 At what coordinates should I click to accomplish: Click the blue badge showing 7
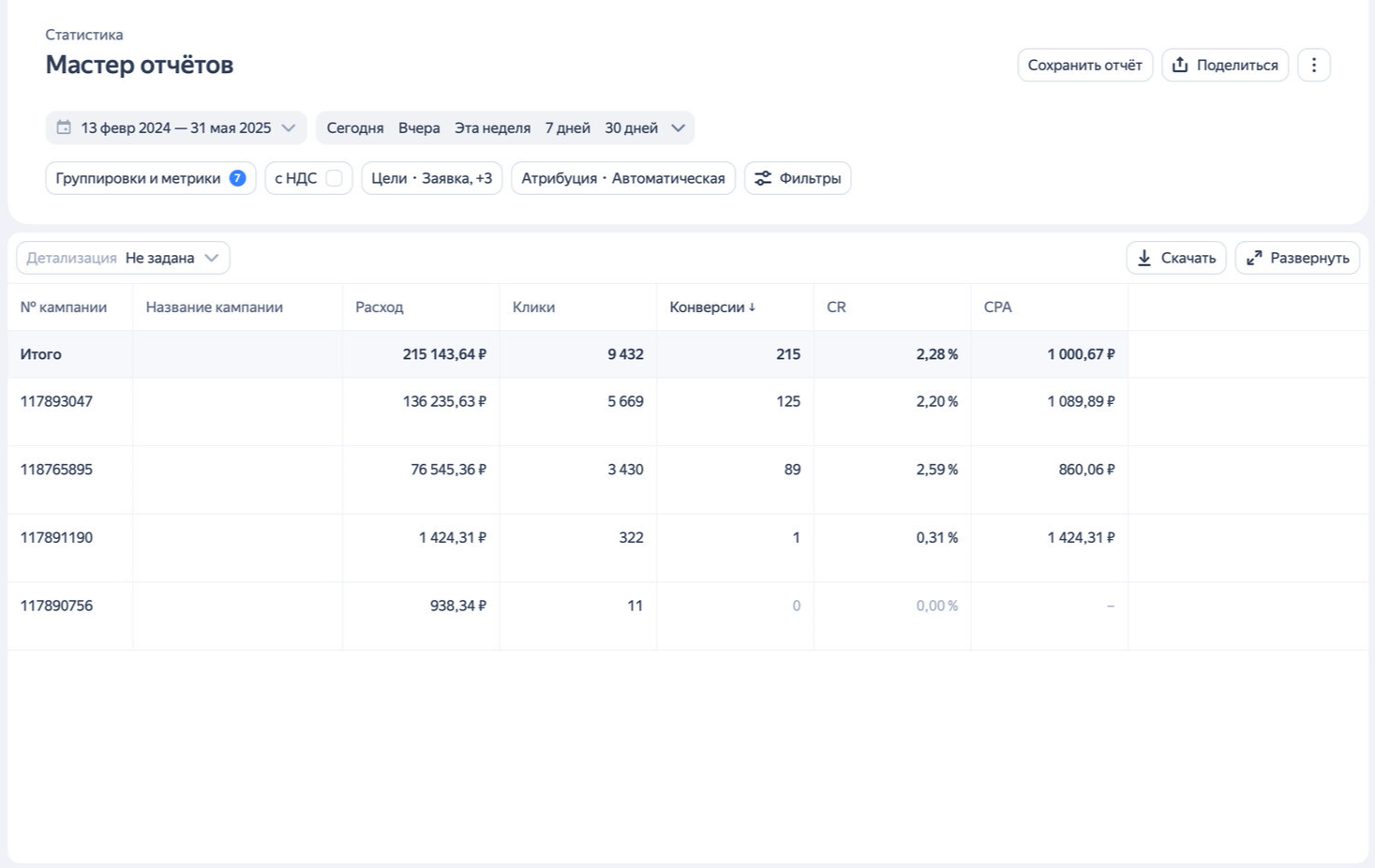click(x=238, y=178)
